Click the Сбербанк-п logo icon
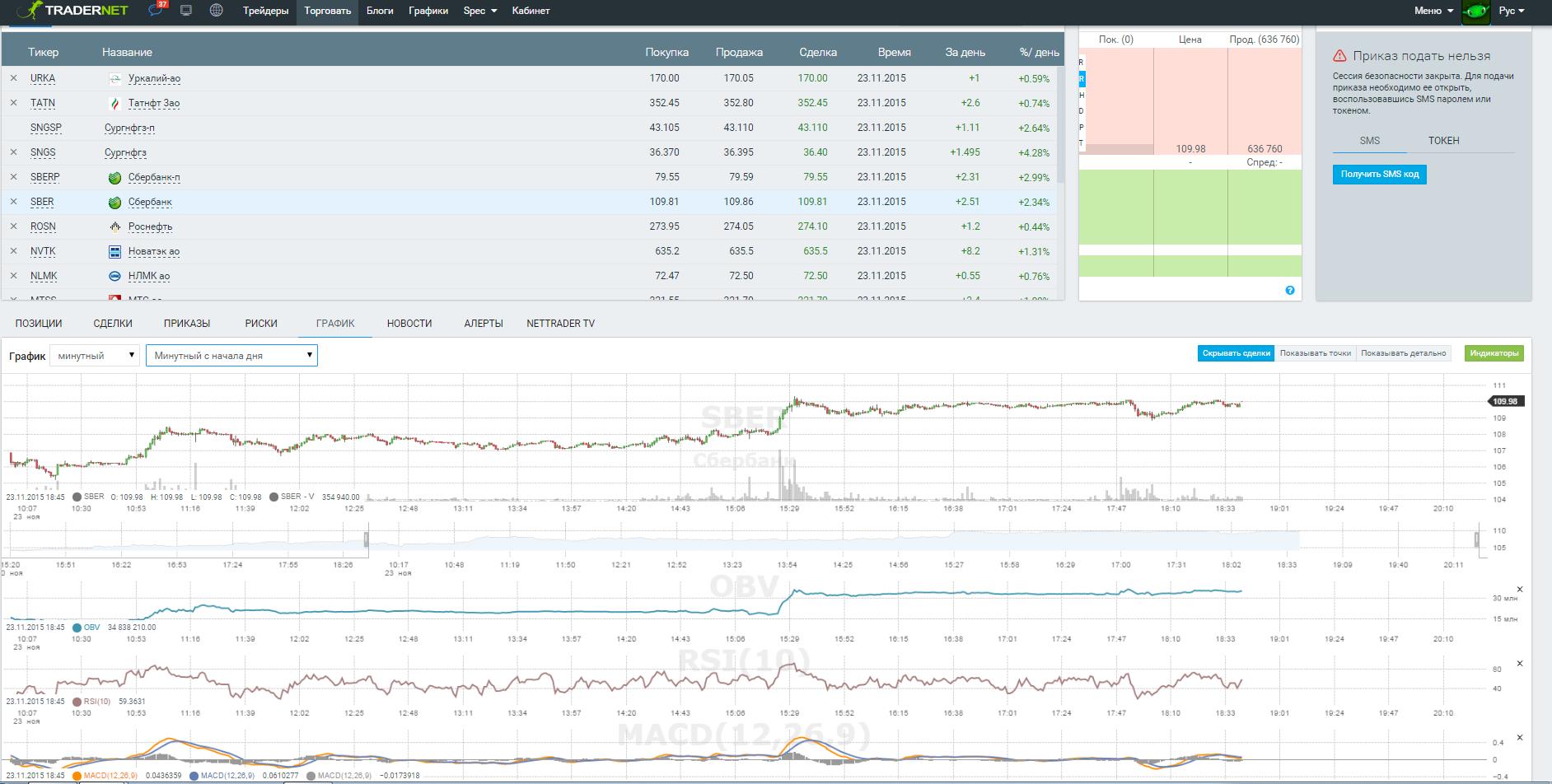This screenshot has width=1552, height=784. point(115,177)
